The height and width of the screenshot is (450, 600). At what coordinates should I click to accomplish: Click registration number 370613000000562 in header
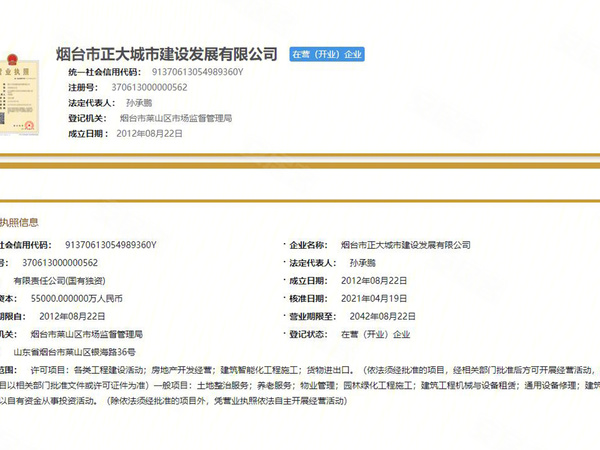coord(149,87)
